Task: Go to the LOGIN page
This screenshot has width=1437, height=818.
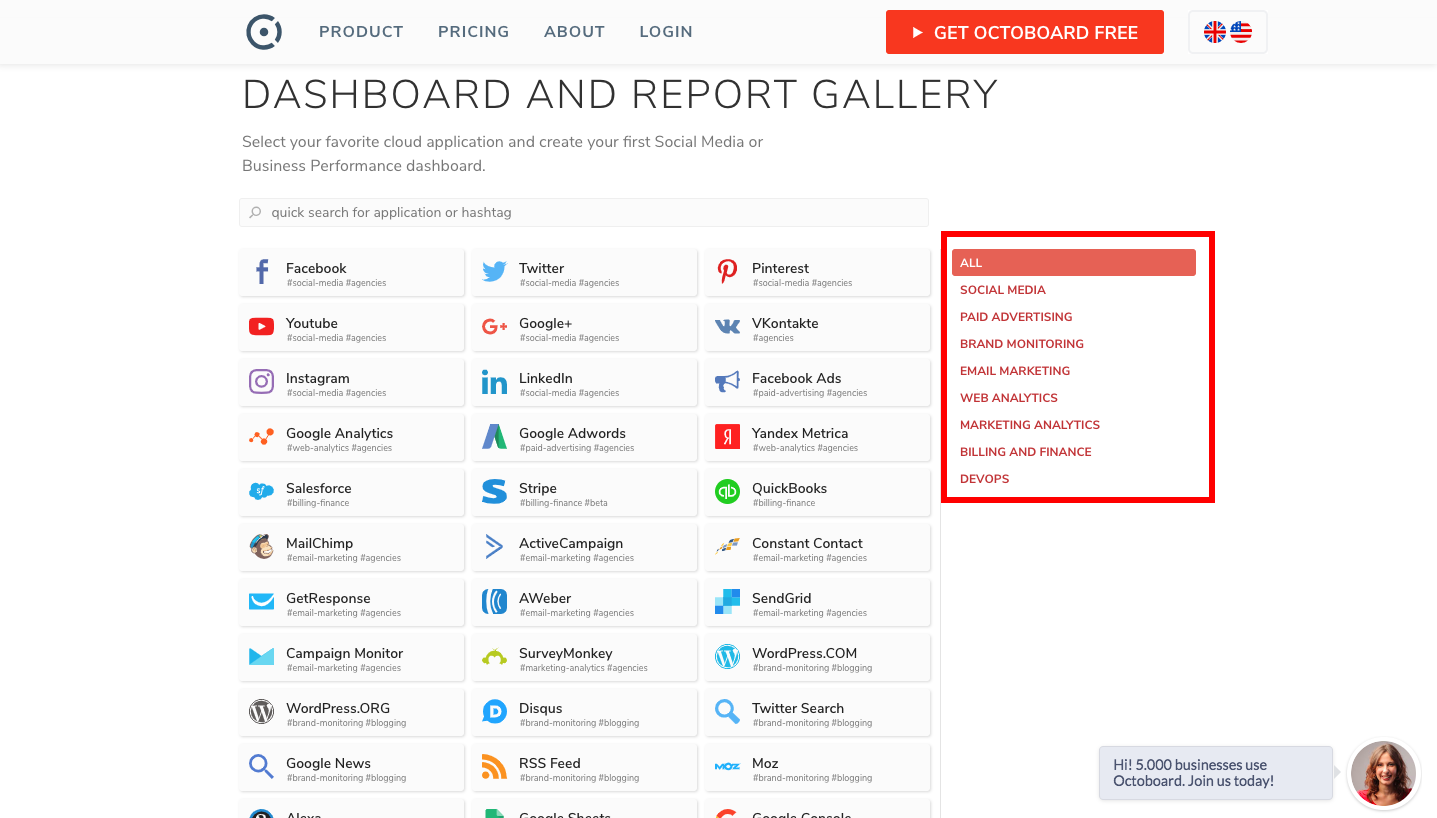Action: click(666, 32)
